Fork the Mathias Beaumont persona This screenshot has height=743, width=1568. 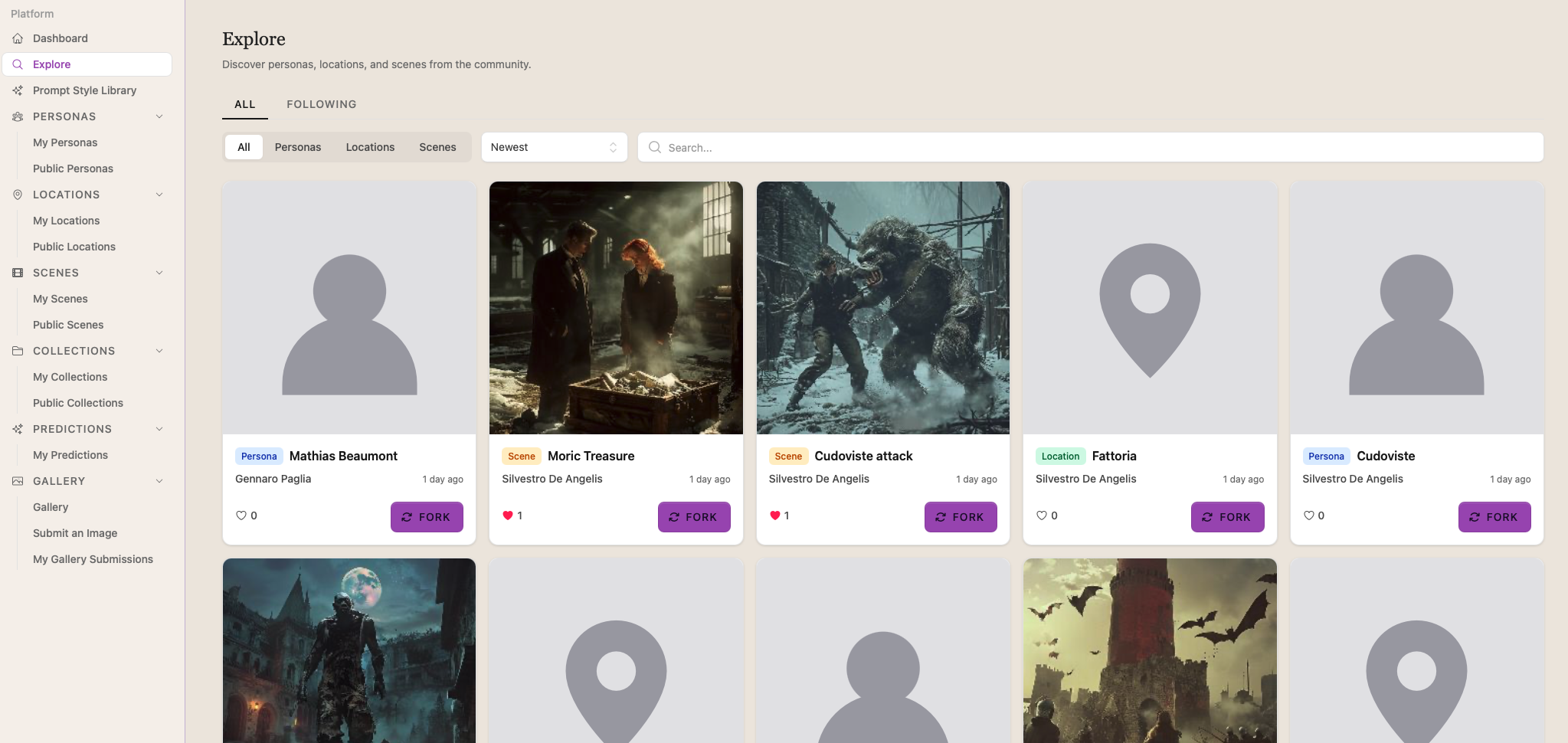(427, 517)
